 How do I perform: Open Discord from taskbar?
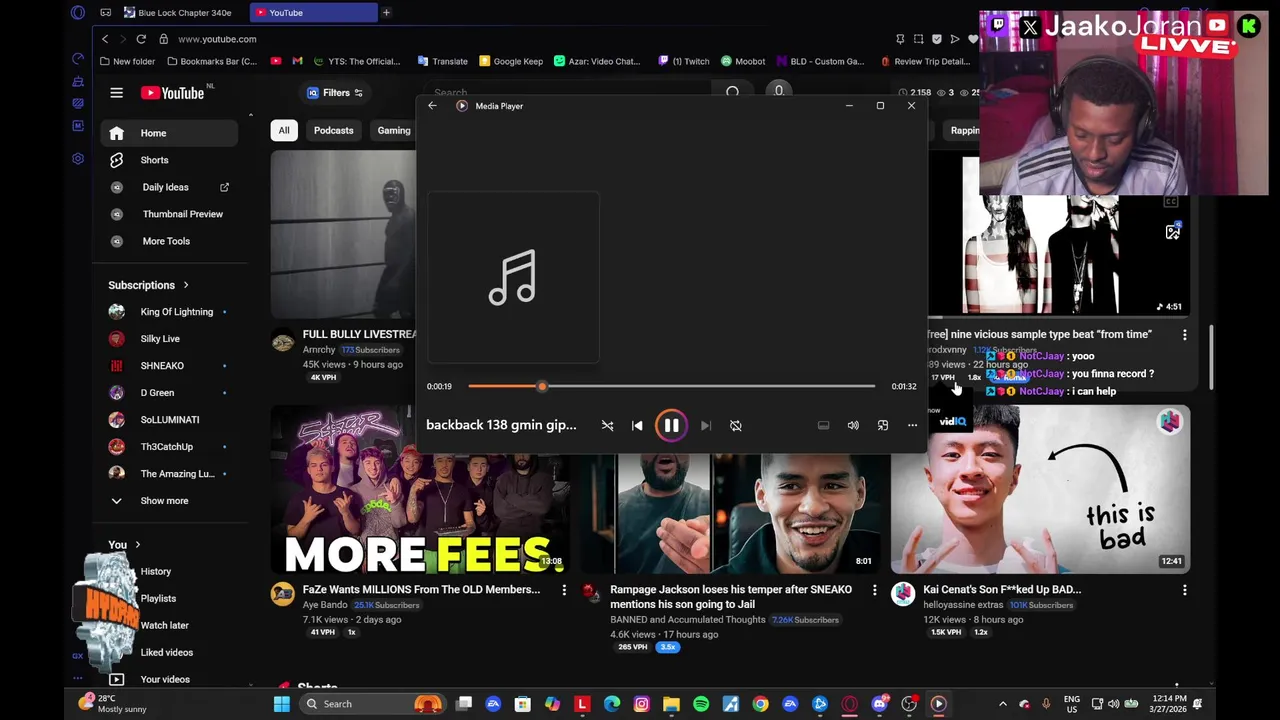(x=879, y=704)
